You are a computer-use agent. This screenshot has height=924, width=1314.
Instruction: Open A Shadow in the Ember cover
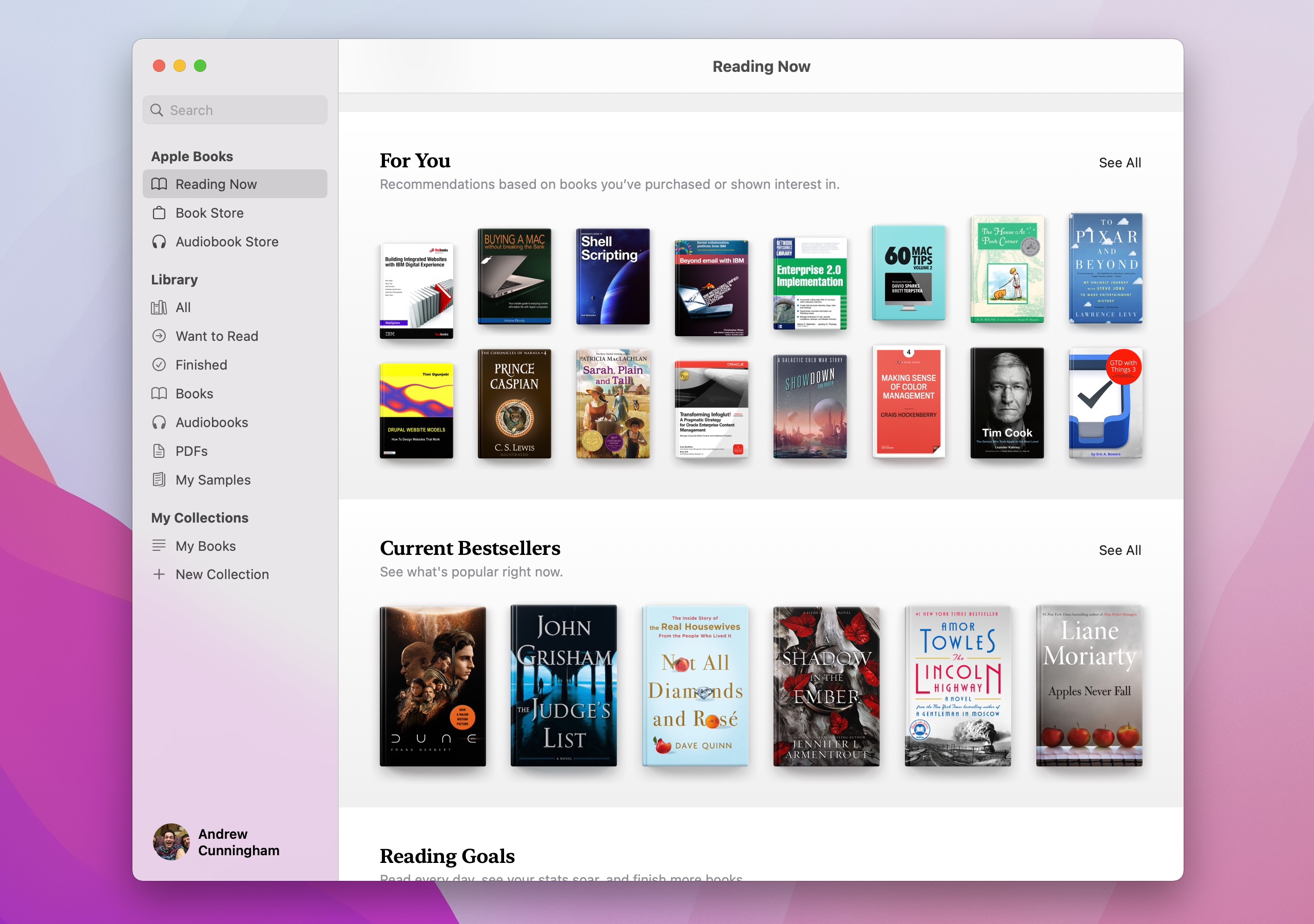(826, 686)
